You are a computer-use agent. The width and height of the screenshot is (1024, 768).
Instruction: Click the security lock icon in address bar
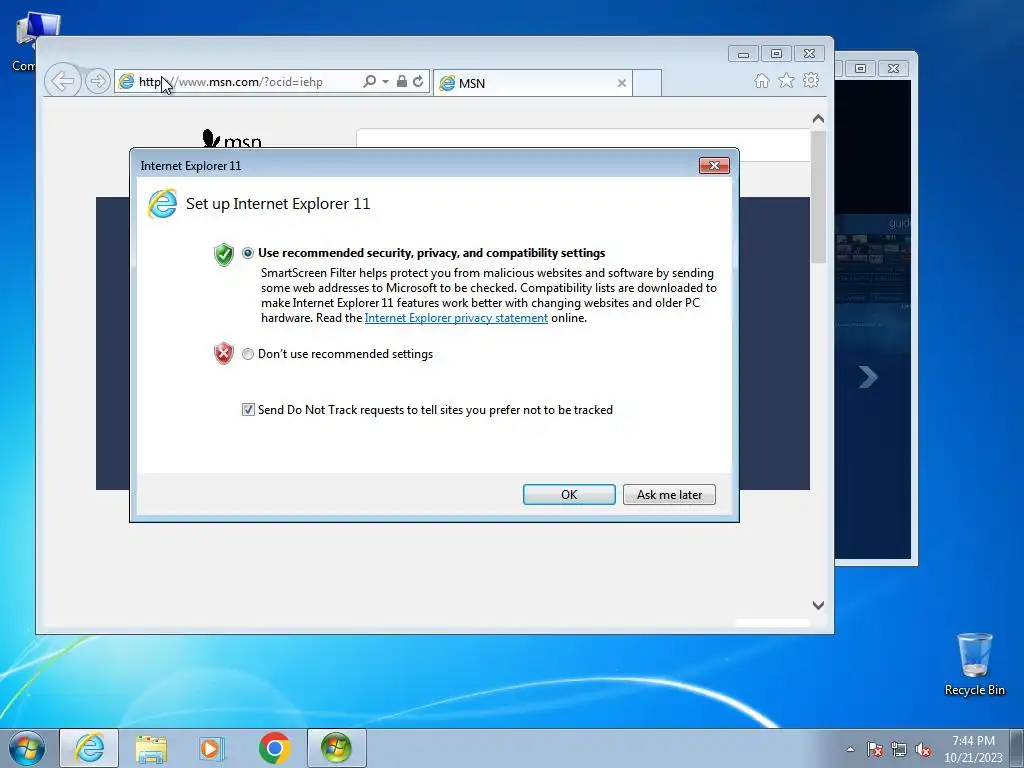coord(402,82)
